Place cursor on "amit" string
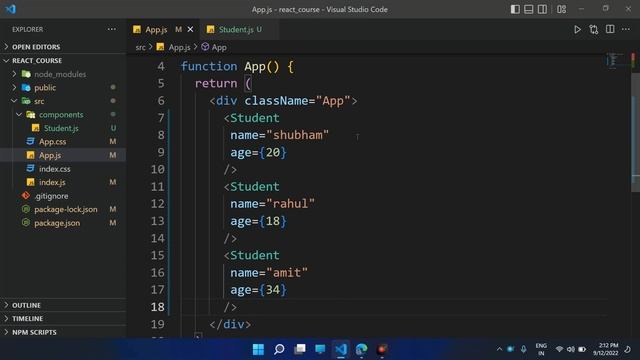Image resolution: width=640 pixels, height=360 pixels. [287, 273]
